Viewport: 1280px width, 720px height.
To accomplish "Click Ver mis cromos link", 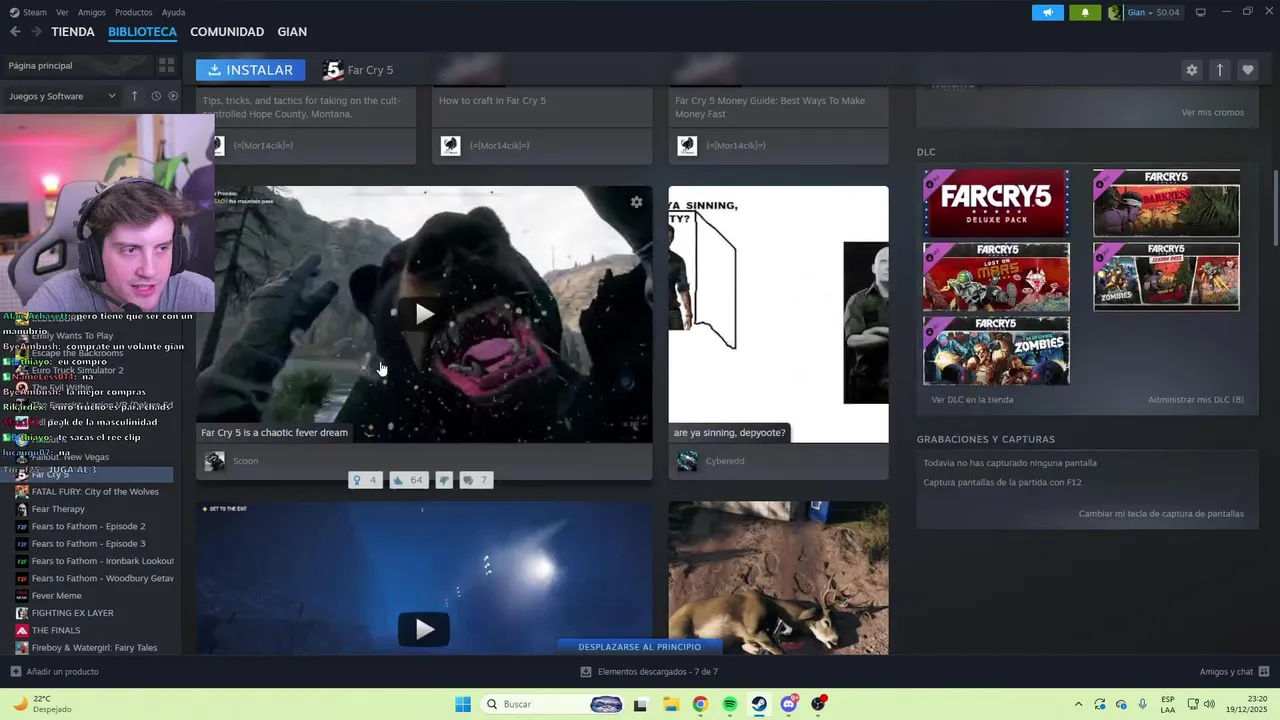I will pos(1213,112).
